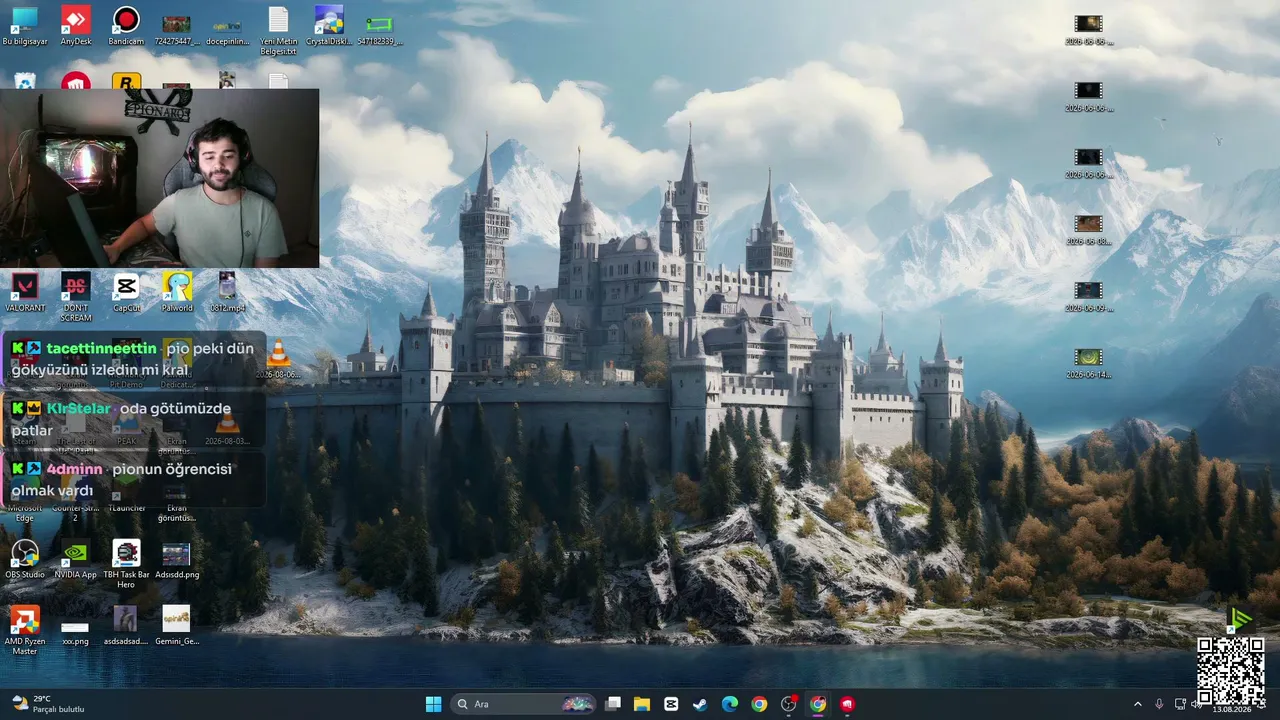1280x720 pixels.
Task: Open OBS Studio from the taskbar
Action: pyautogui.click(x=788, y=704)
